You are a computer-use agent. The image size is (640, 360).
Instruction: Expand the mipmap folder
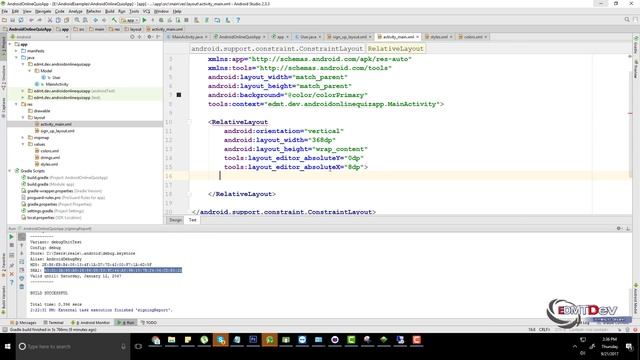coord(23,138)
